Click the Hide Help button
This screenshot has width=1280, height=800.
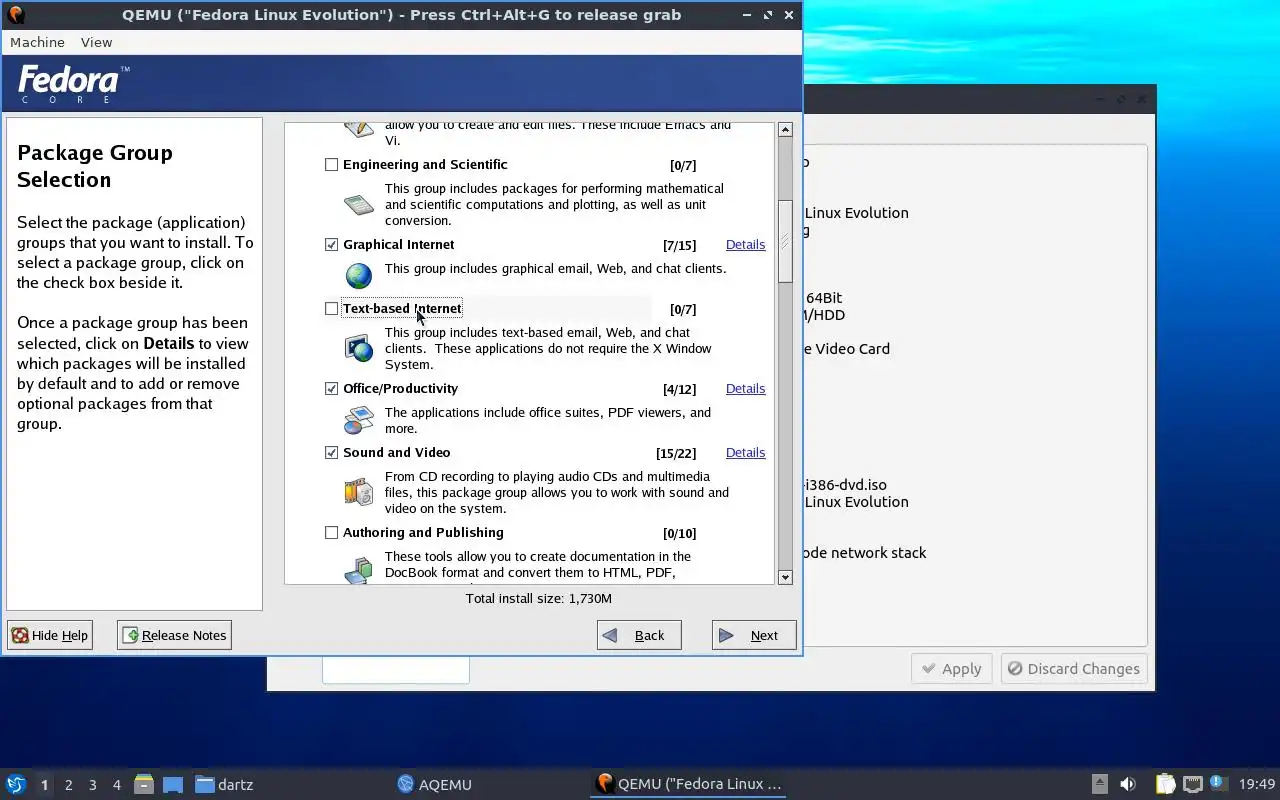tap(50, 635)
